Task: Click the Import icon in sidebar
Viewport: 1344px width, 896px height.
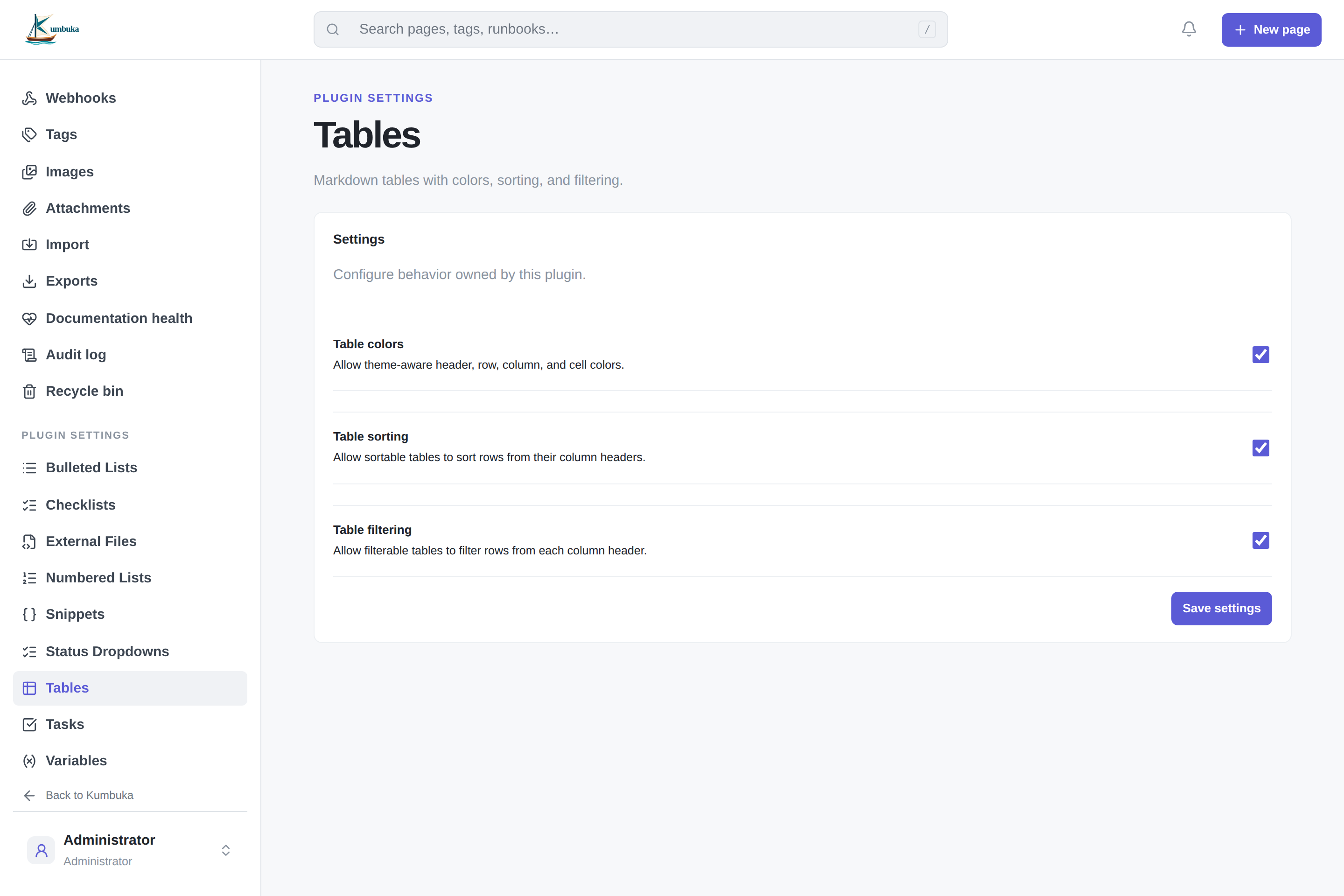Action: click(29, 245)
